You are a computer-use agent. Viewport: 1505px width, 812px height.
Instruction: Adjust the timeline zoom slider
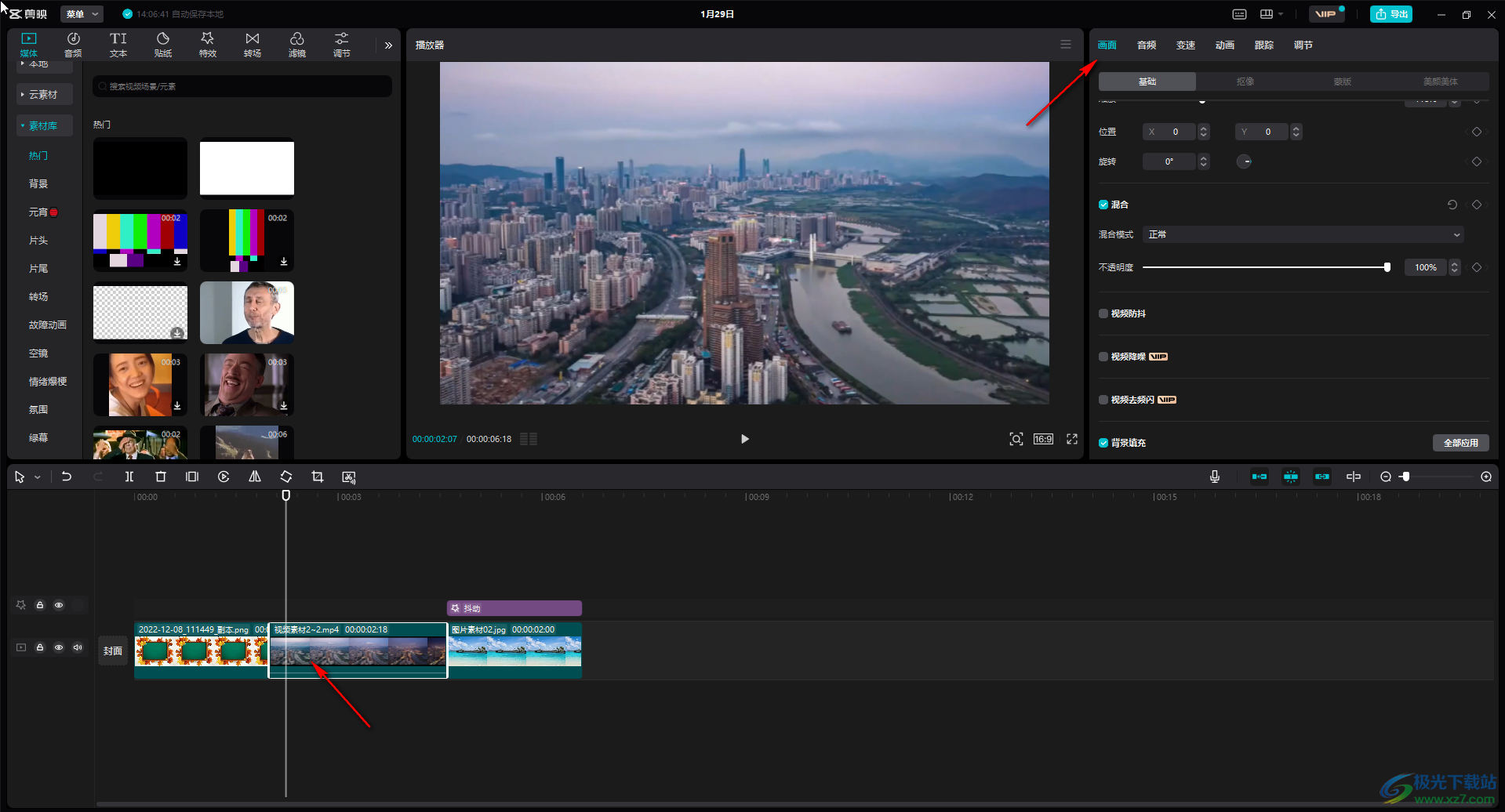click(1405, 477)
